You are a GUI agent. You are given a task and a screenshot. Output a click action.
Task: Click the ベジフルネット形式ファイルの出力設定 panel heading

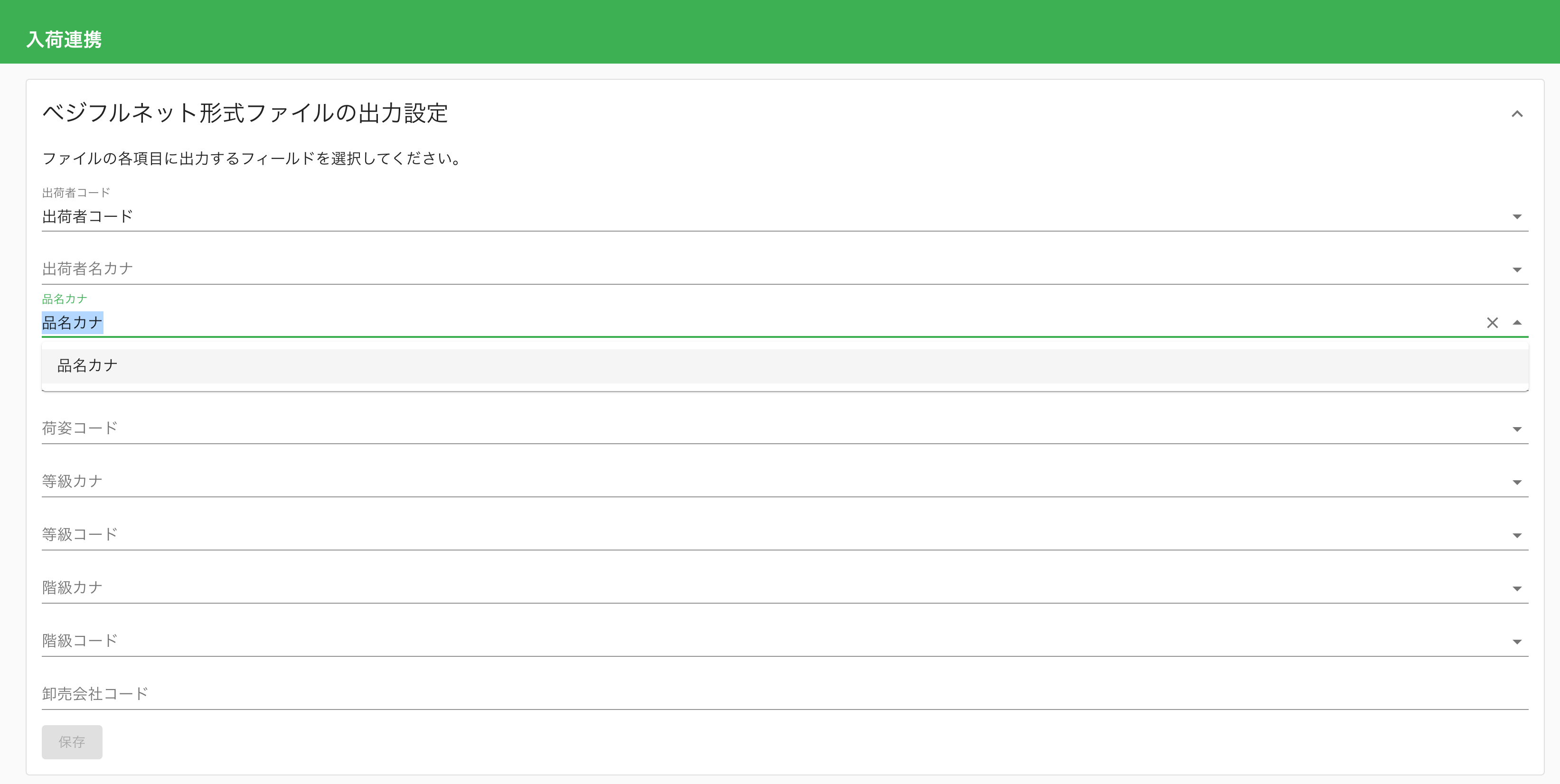click(x=245, y=113)
